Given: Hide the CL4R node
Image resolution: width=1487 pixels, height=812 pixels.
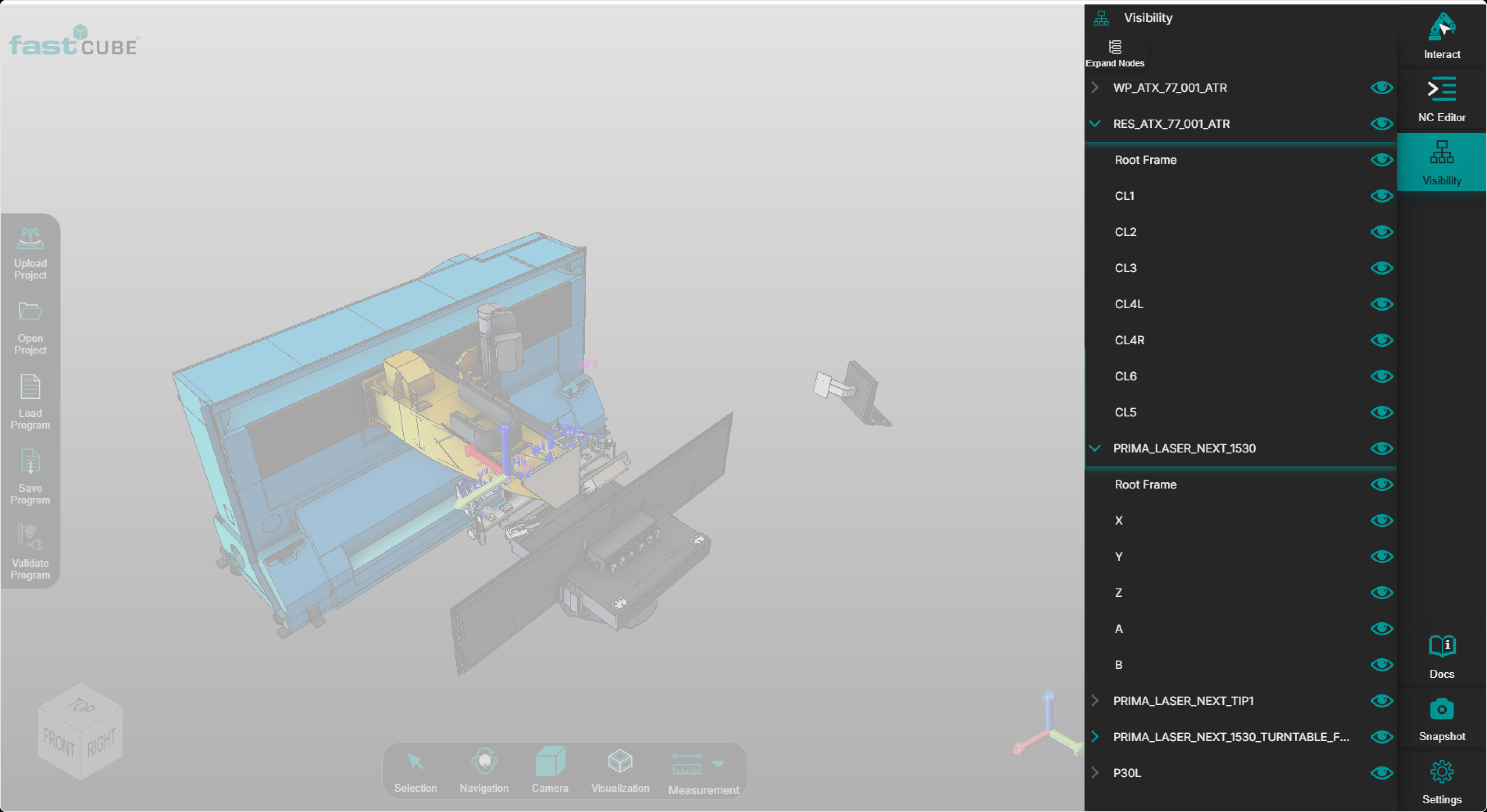Looking at the screenshot, I should pos(1381,340).
